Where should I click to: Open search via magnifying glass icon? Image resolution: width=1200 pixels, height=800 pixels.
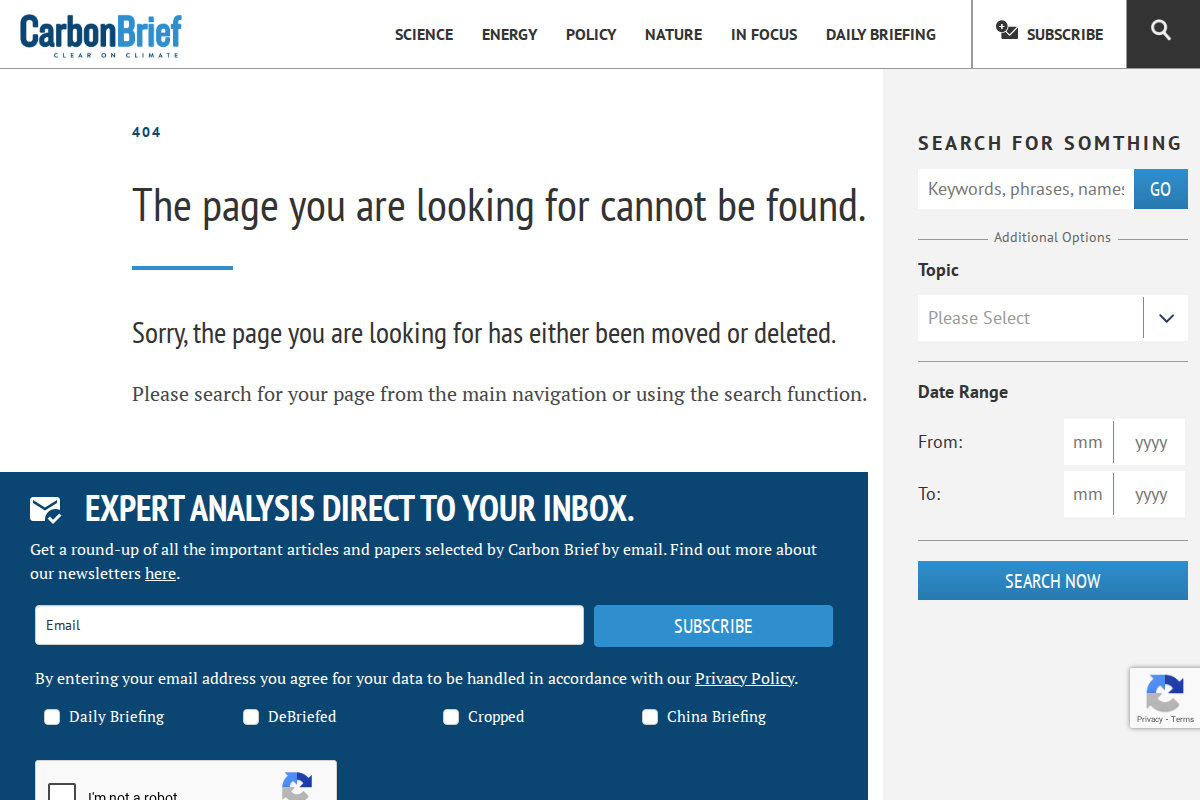pyautogui.click(x=1161, y=31)
